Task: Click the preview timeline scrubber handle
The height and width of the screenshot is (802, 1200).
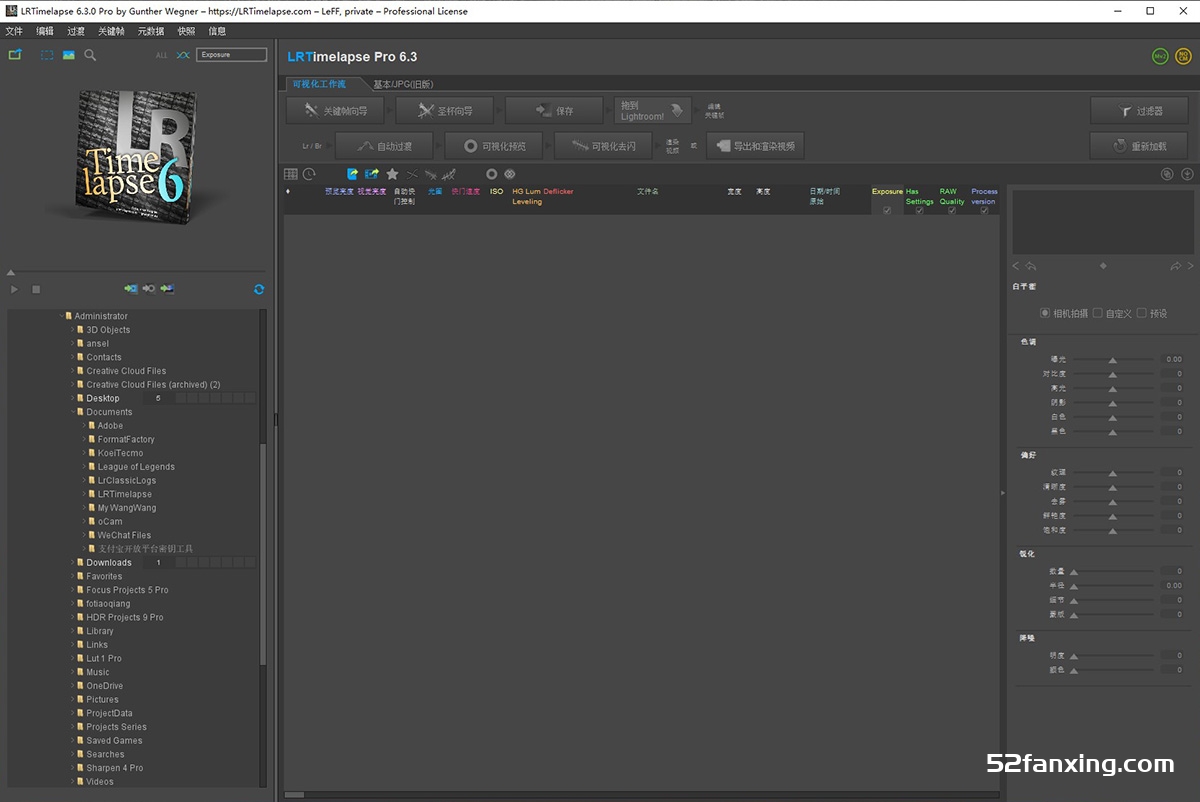Action: [11, 272]
